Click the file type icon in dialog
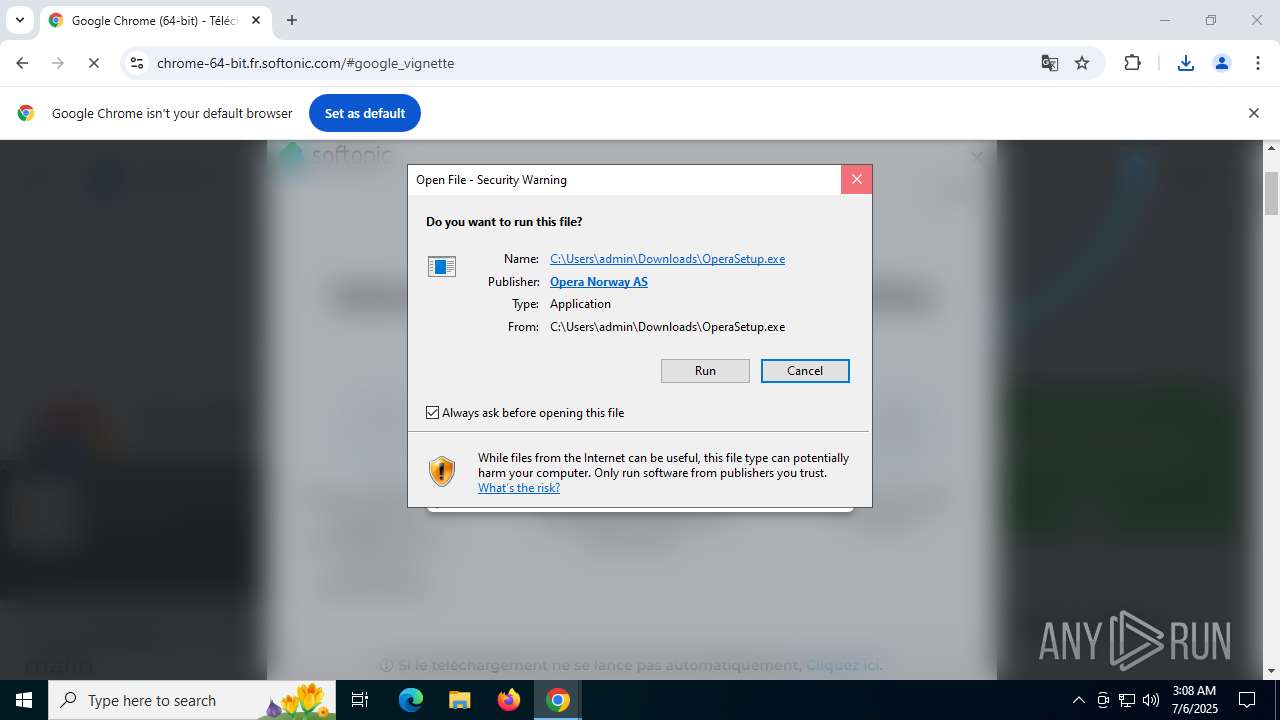 441,266
